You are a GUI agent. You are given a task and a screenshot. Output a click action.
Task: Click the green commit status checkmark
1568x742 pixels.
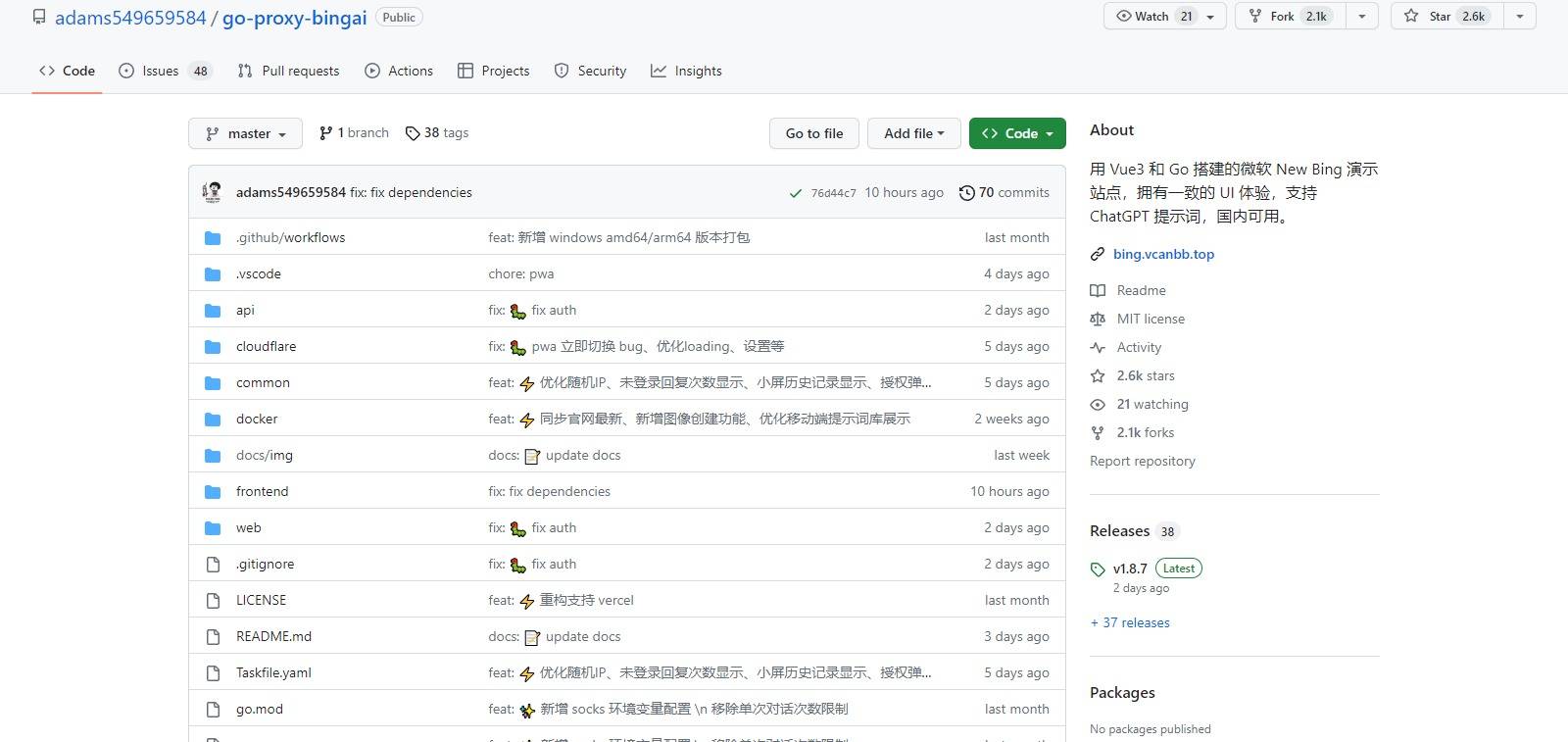point(796,193)
